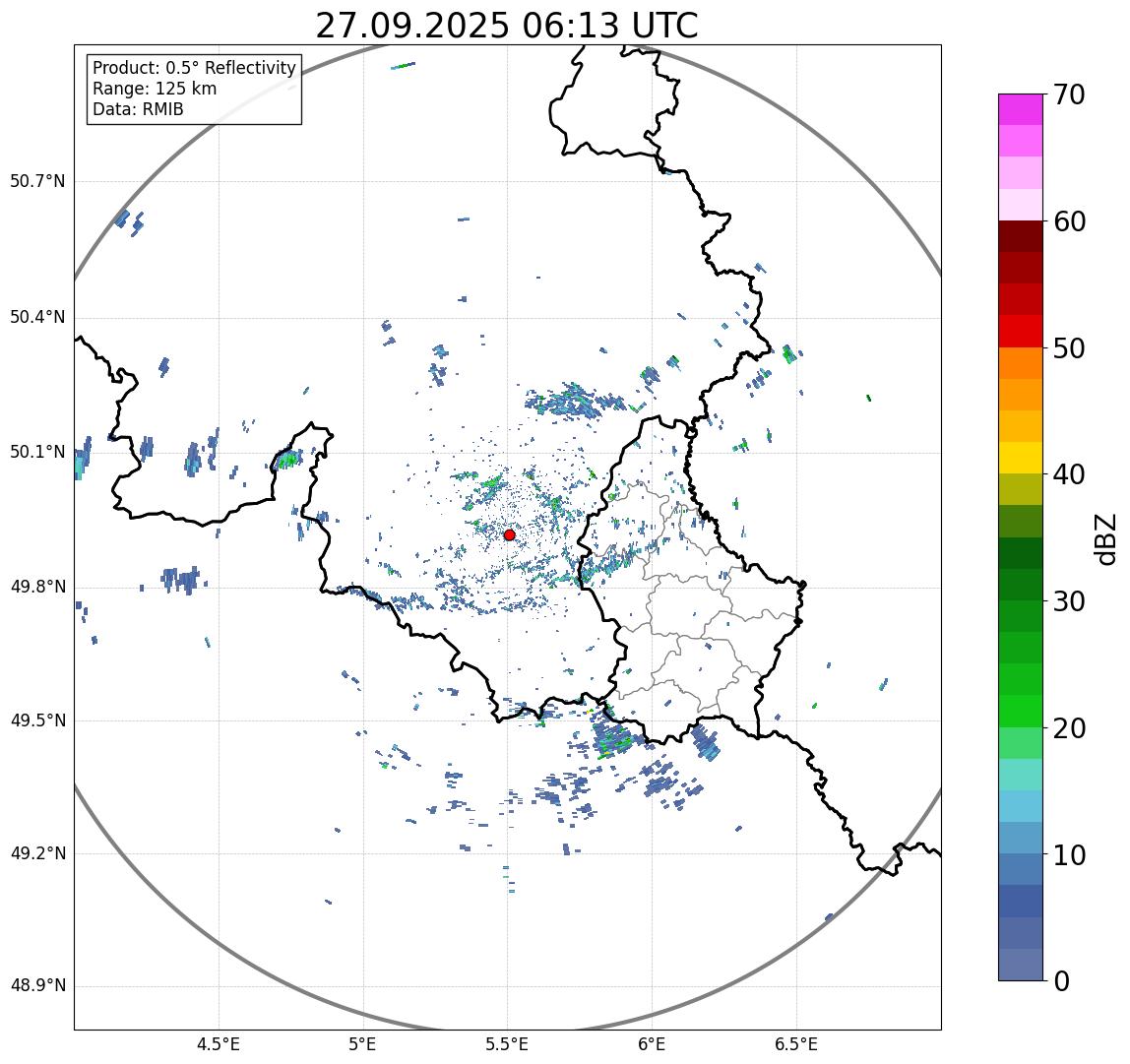Click the colorbar tick label 50
The image size is (1130, 1064).
point(1069,348)
